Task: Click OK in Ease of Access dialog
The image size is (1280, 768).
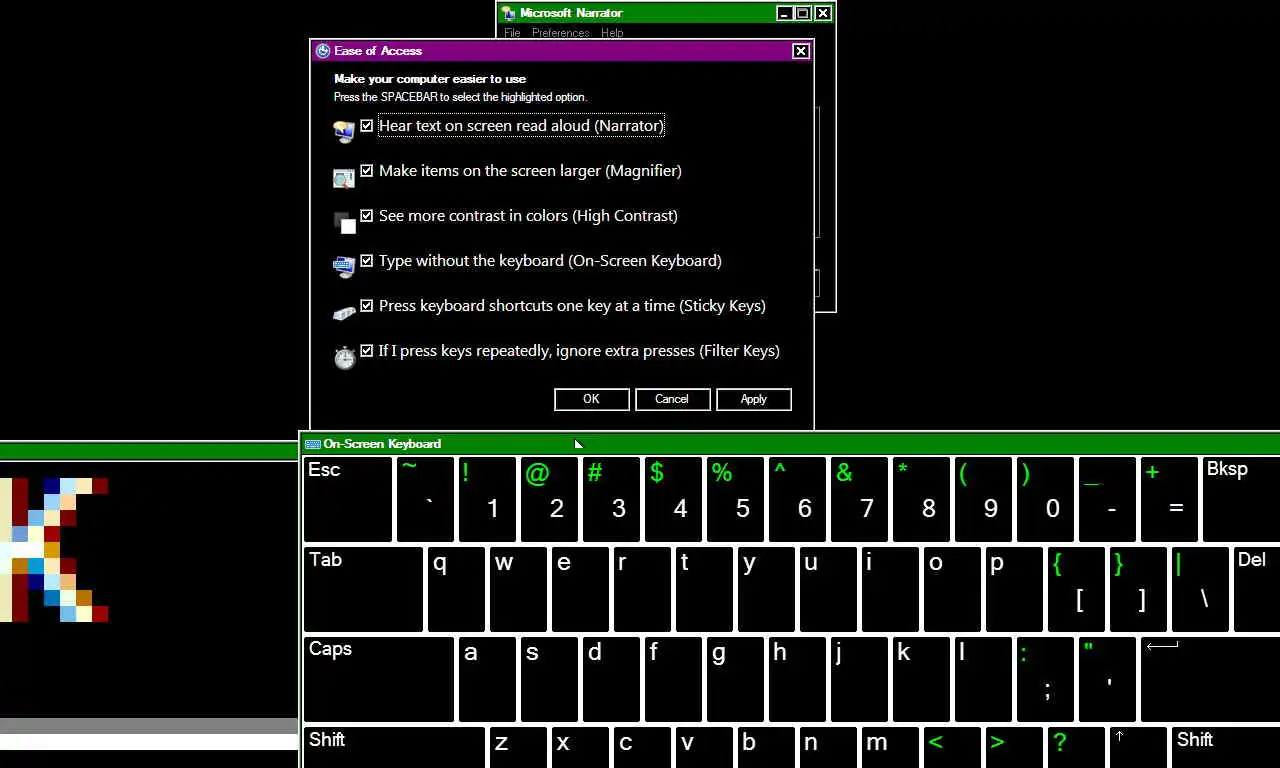Action: point(591,399)
